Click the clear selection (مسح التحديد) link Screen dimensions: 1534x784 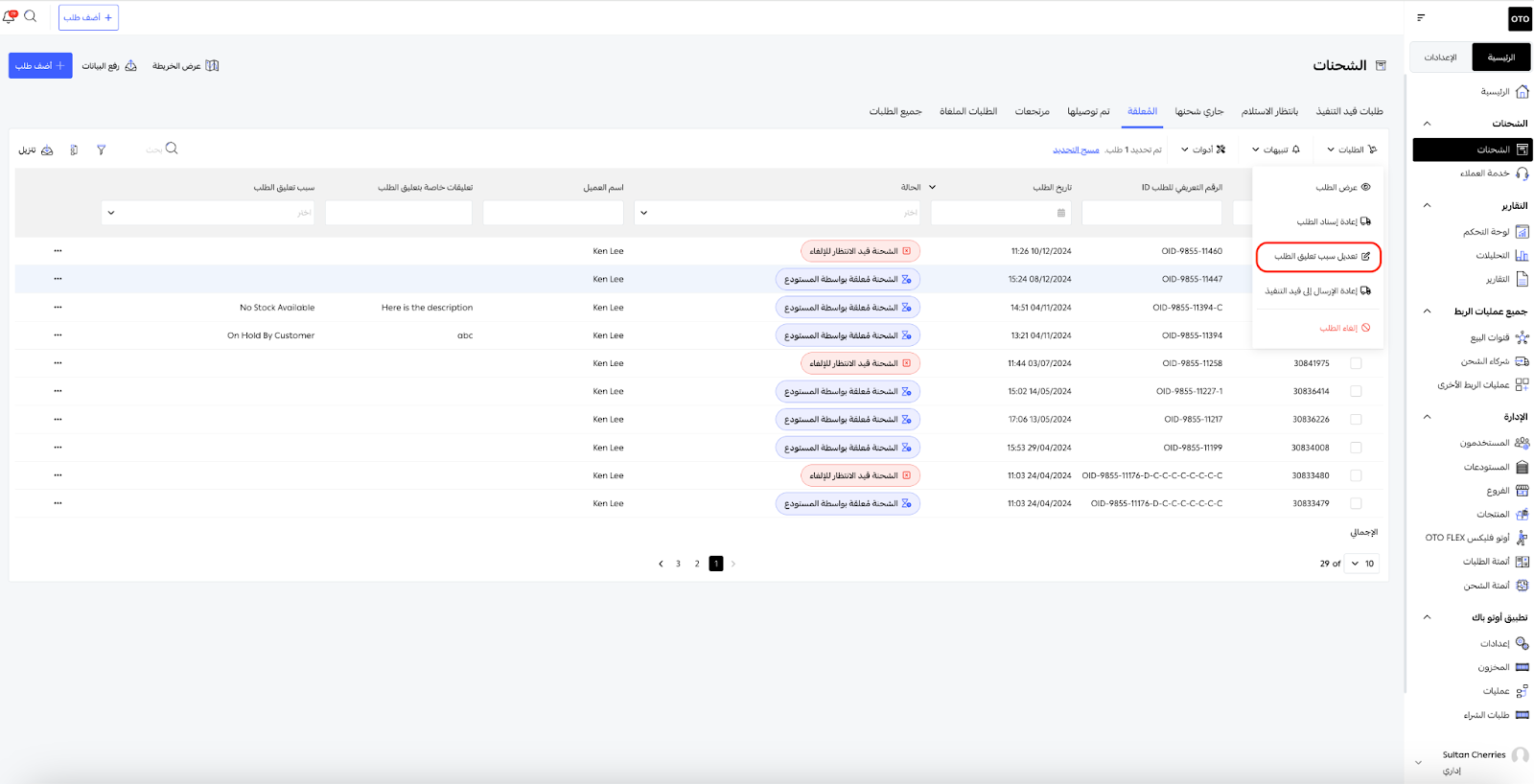(1077, 150)
